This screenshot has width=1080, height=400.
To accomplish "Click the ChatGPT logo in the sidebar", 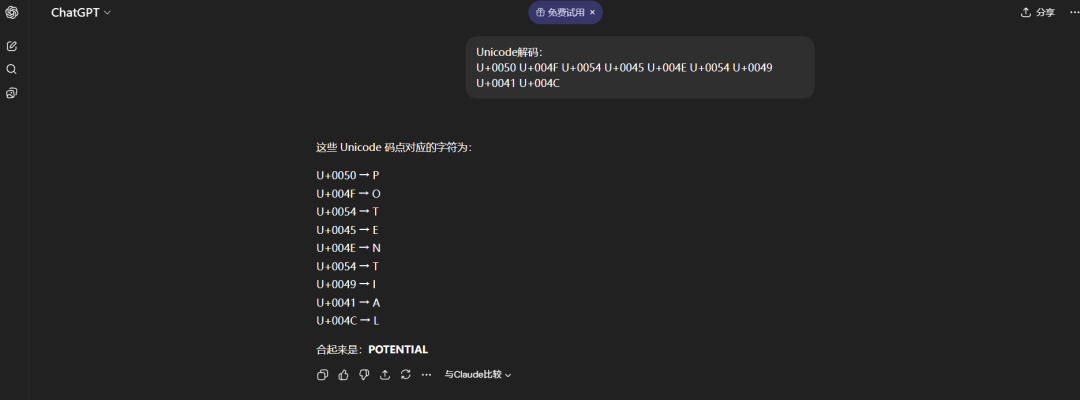I will click(x=12, y=12).
